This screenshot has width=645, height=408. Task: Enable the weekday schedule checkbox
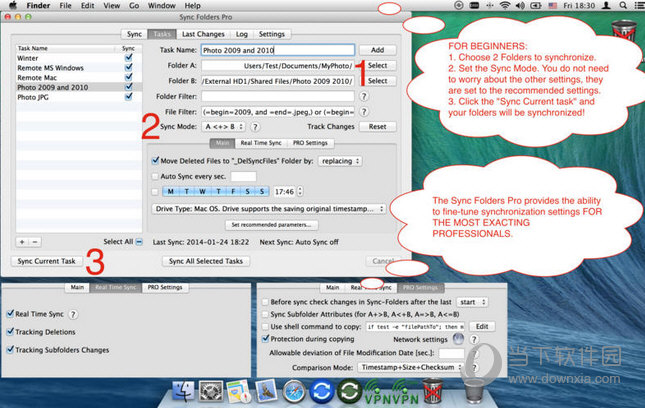155,192
